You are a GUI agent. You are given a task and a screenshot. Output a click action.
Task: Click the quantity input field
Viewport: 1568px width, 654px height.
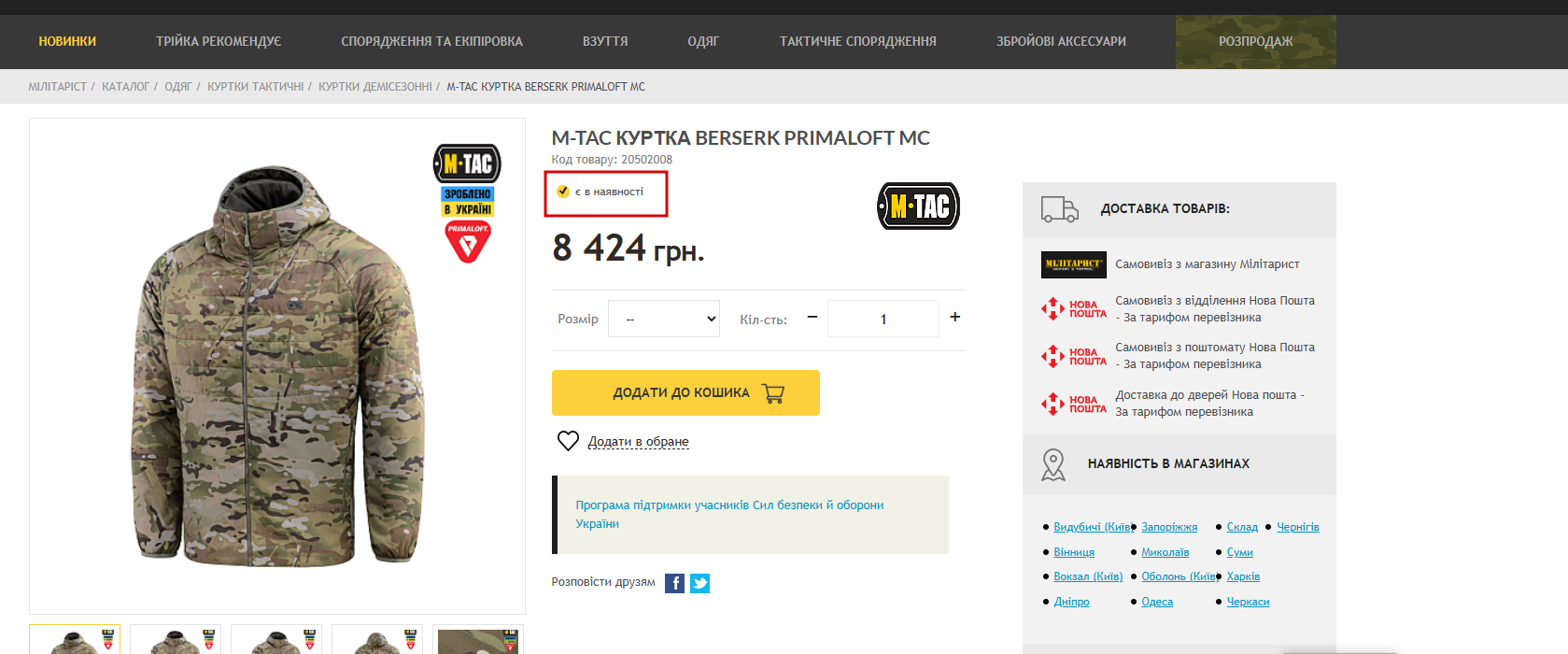click(883, 319)
